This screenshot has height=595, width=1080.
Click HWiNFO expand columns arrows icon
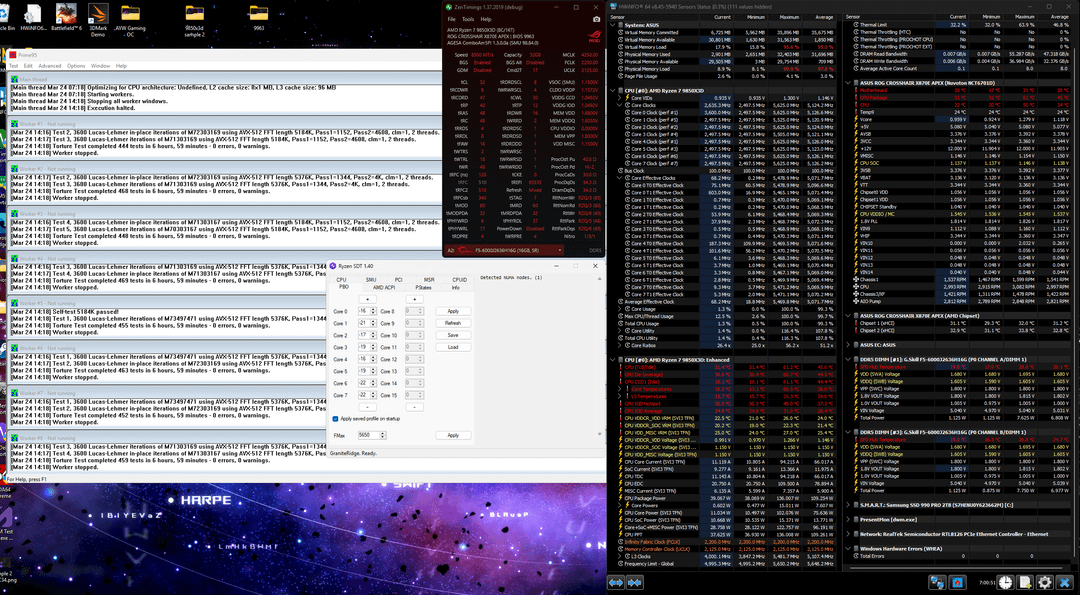[616, 583]
